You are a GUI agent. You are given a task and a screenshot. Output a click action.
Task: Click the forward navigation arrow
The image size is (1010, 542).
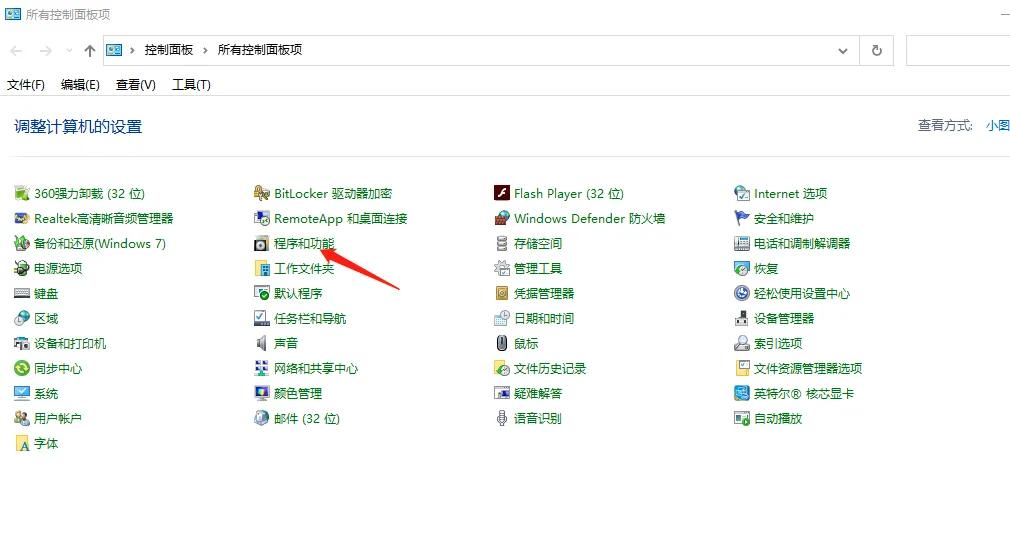46,50
